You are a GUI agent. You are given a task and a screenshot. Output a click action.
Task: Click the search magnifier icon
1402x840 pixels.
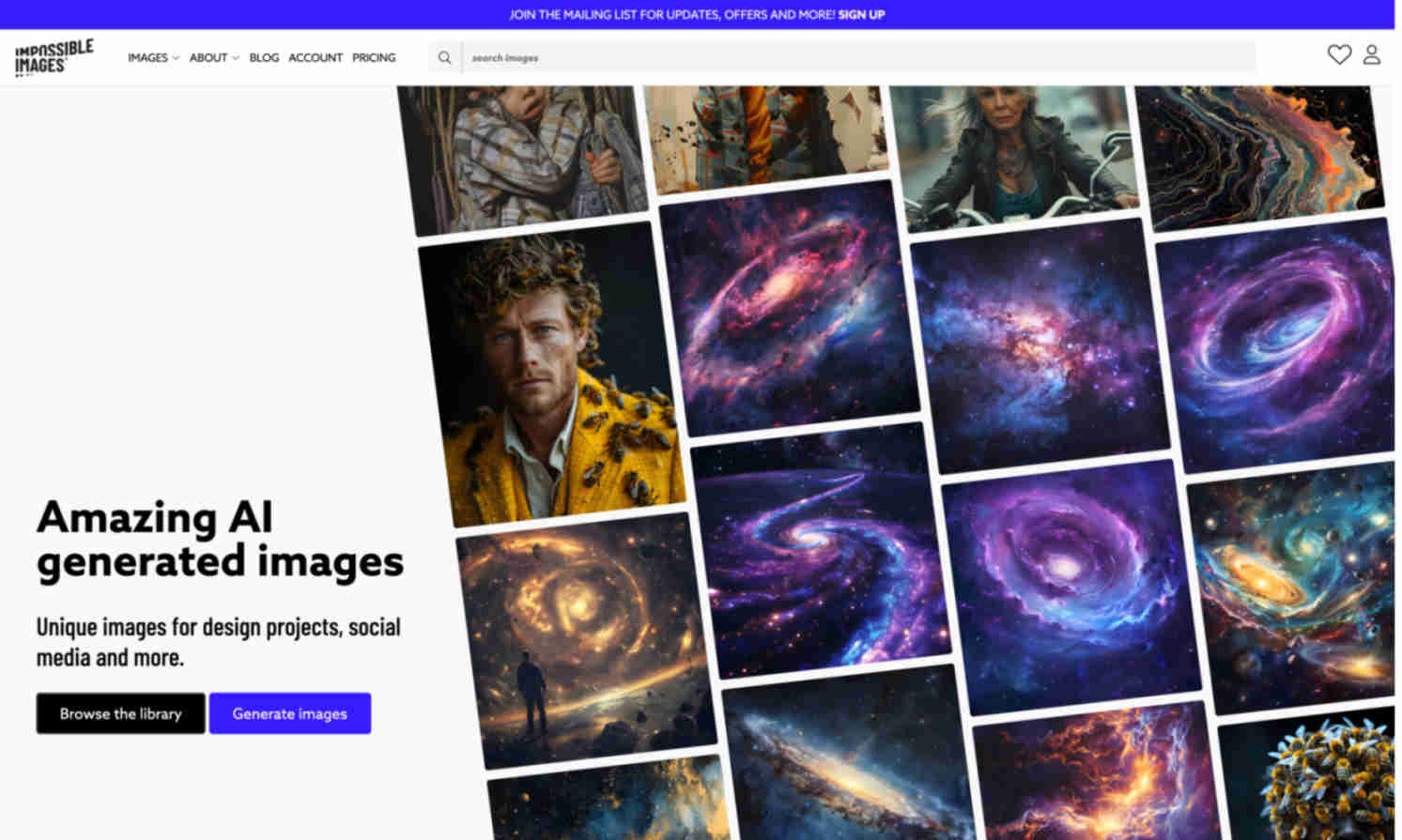pyautogui.click(x=444, y=58)
